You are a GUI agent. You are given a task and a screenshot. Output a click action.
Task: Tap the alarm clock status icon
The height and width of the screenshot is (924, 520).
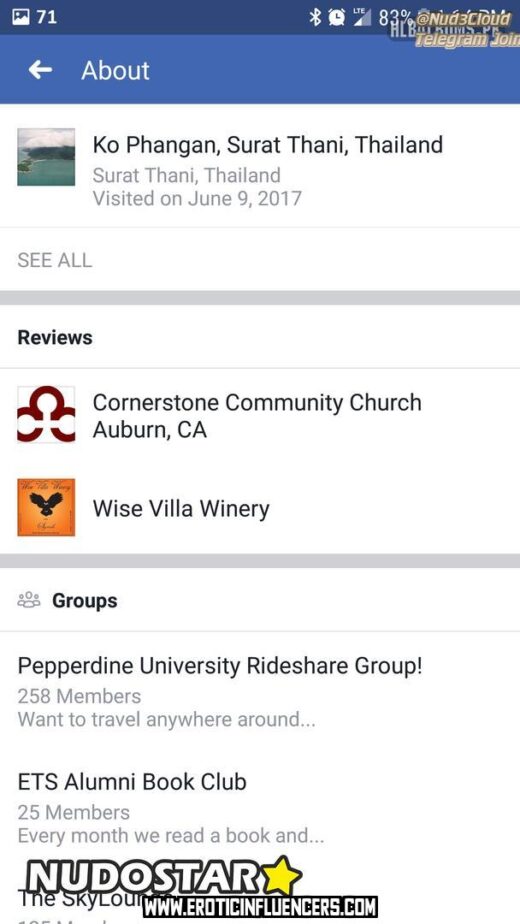336,17
